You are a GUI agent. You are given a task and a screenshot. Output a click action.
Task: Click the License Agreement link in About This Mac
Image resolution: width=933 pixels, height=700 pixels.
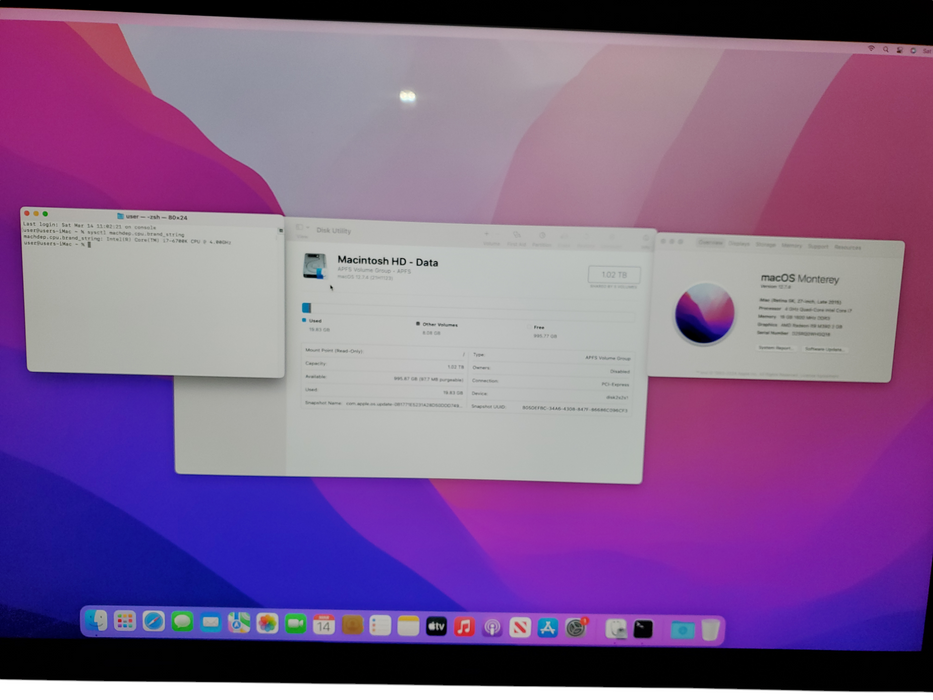[x=819, y=376]
